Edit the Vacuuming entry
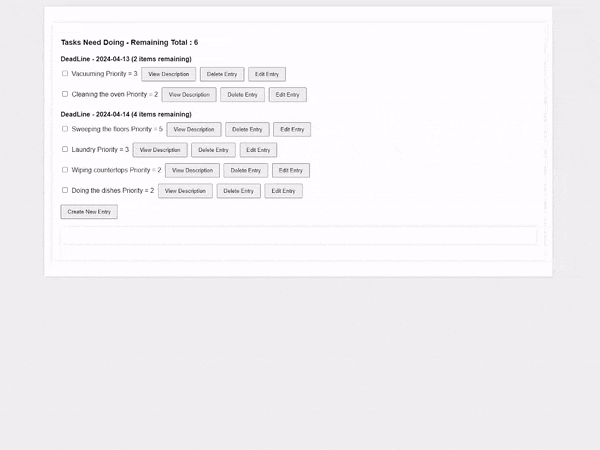This screenshot has height=450, width=600. click(267, 74)
